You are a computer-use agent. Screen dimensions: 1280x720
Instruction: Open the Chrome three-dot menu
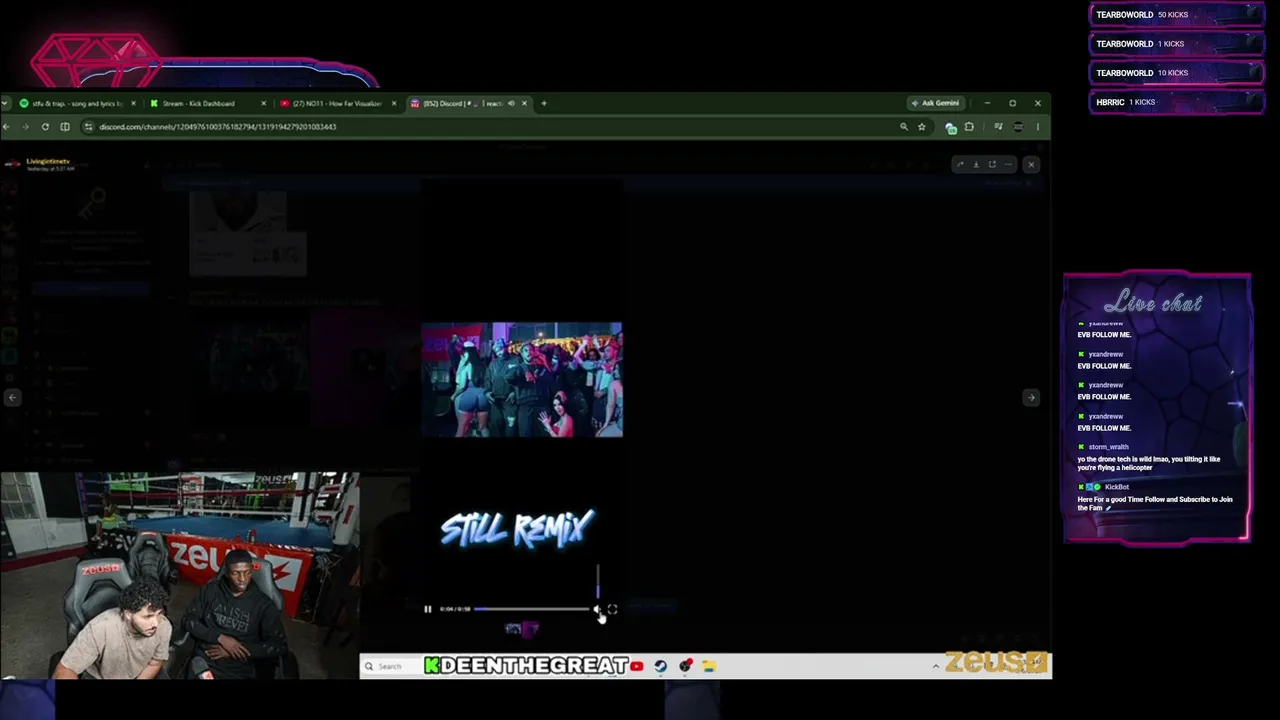[x=1038, y=127]
